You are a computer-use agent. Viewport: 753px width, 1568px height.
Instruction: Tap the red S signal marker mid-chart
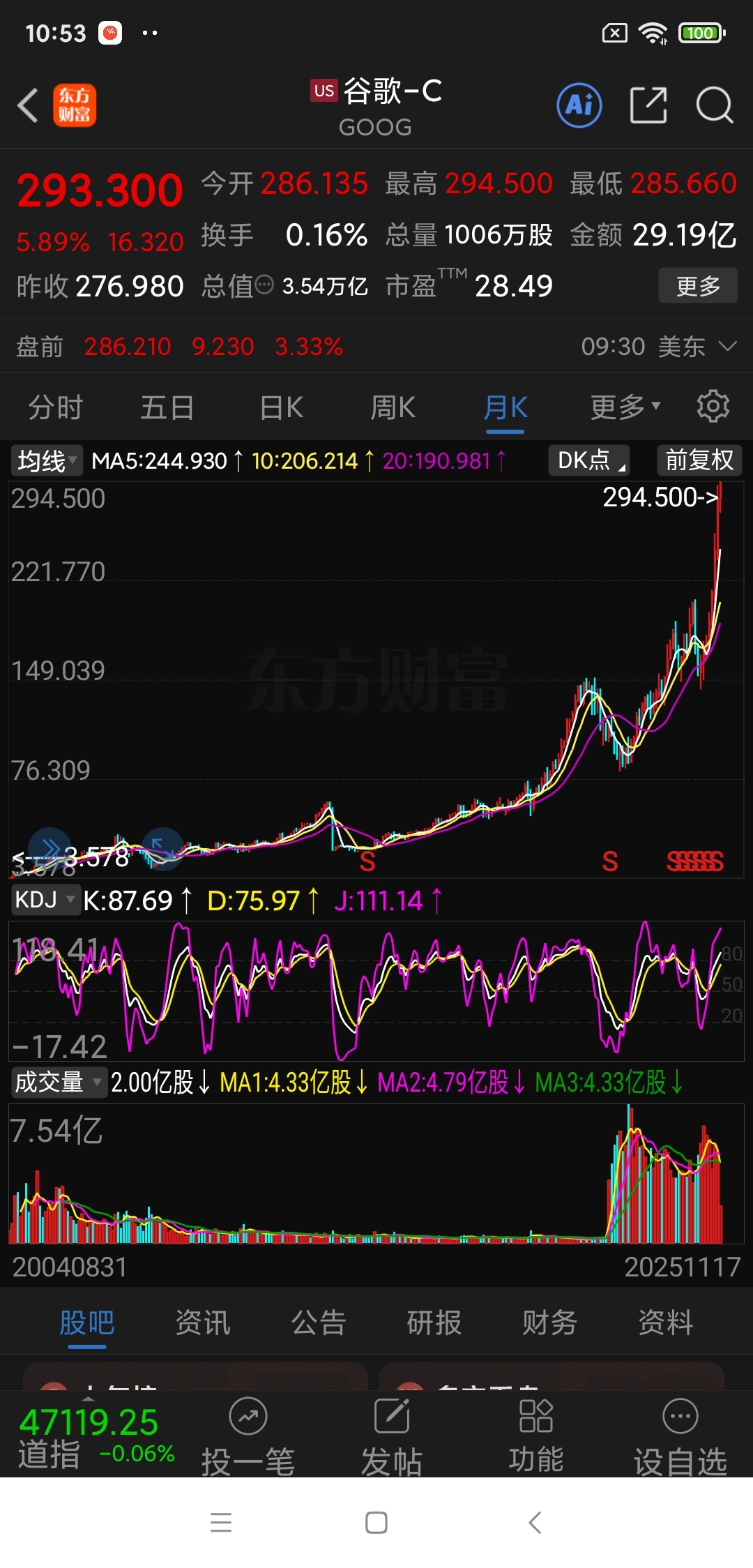click(x=367, y=862)
